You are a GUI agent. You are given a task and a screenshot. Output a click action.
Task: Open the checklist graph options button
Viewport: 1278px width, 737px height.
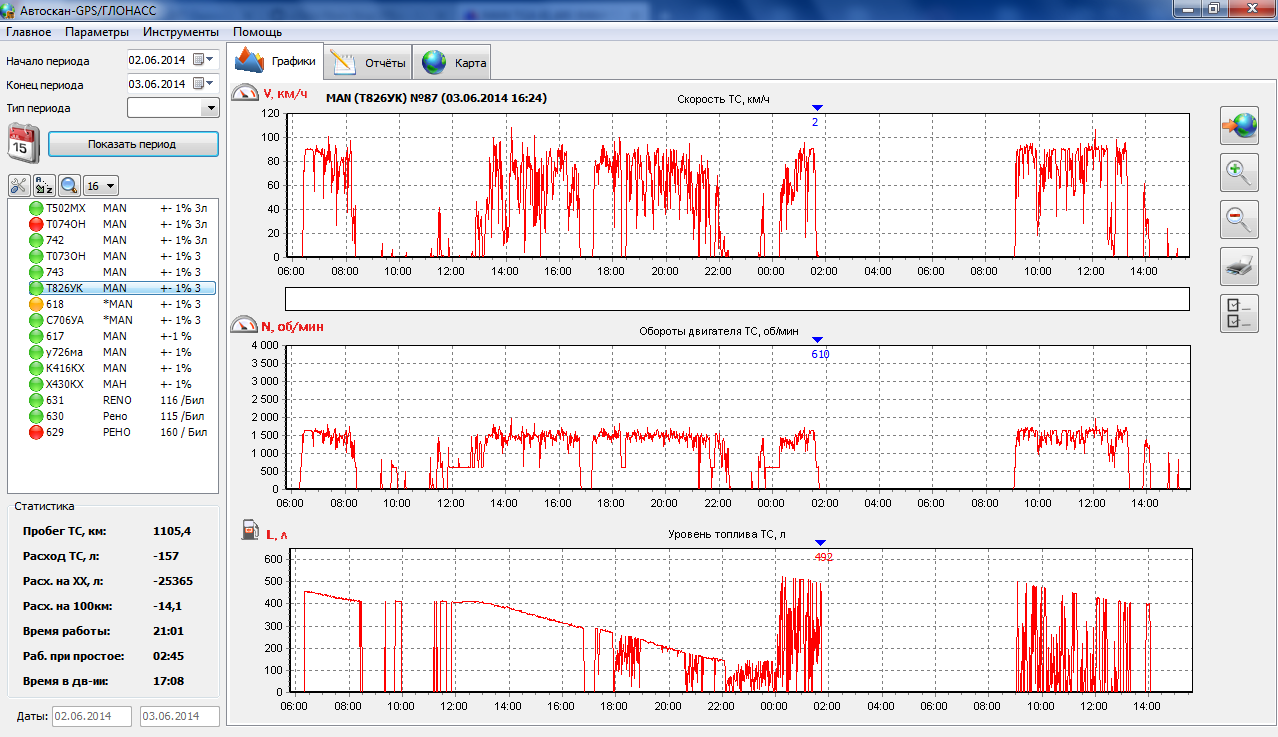click(1239, 313)
